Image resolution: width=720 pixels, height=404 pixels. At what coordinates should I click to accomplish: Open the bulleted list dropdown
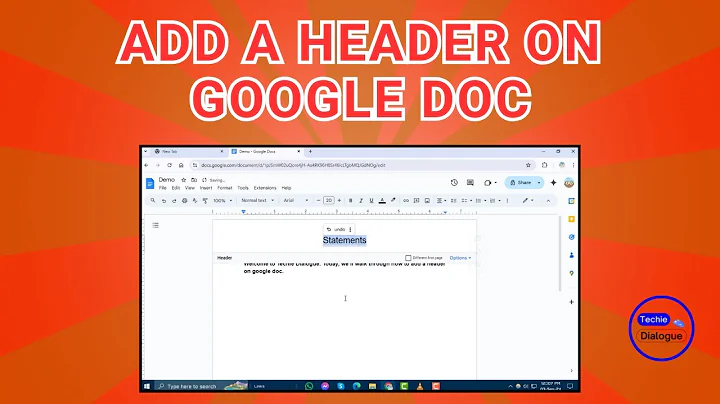coord(481,201)
